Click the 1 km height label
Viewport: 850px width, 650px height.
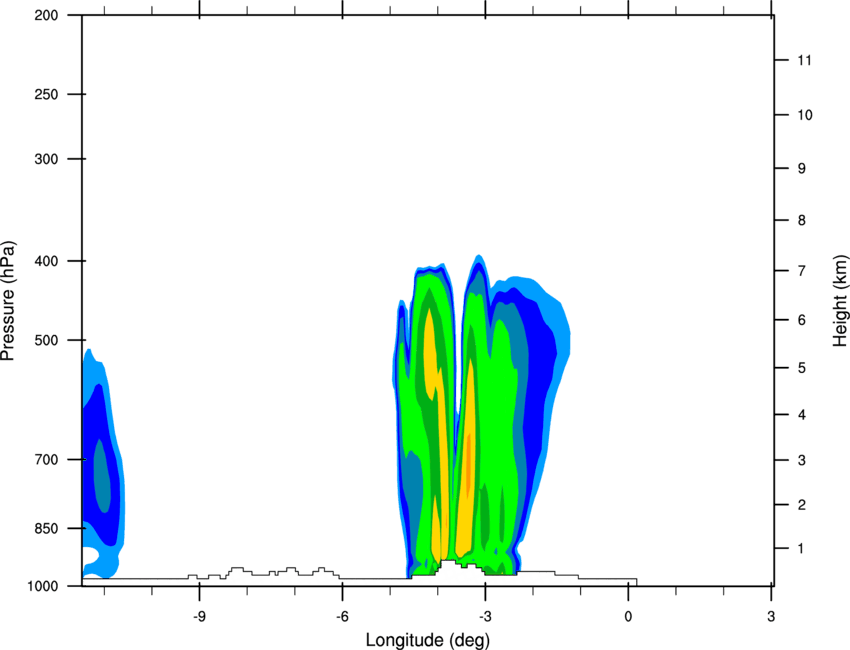[x=801, y=549]
